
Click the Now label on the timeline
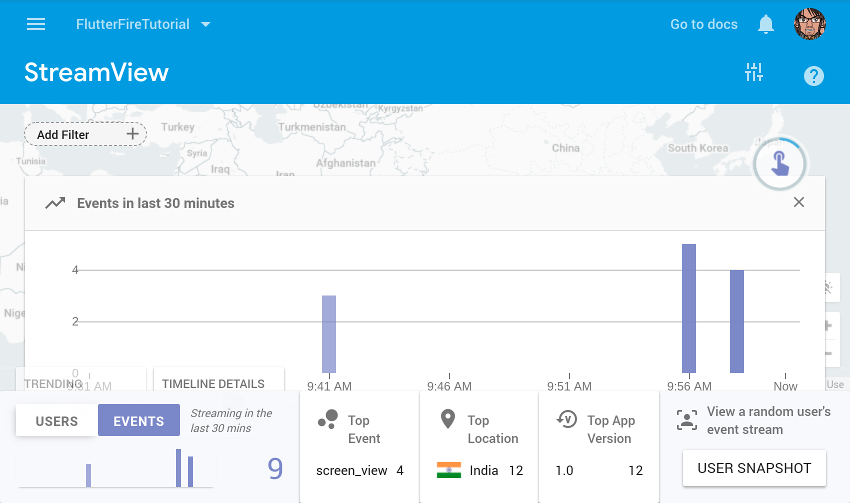785,386
